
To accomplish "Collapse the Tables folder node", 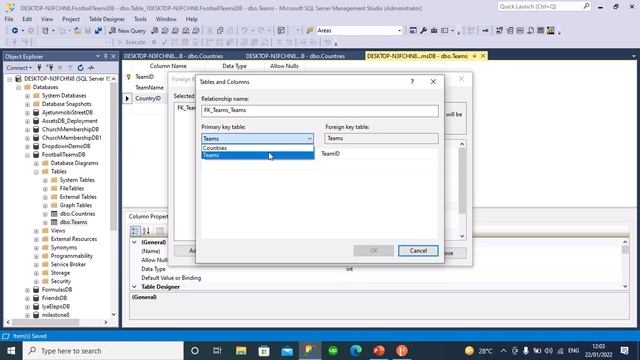I will [36, 171].
